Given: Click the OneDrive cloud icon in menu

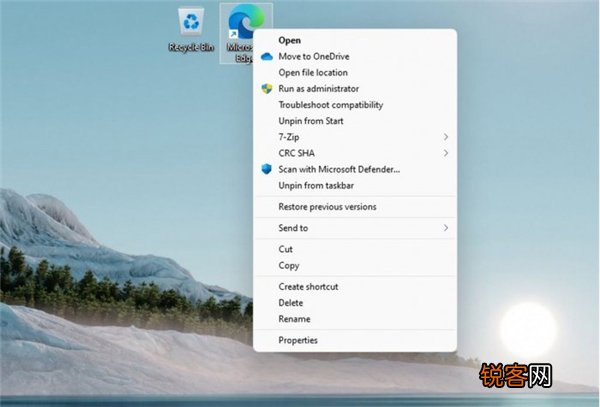Looking at the screenshot, I should (267, 57).
